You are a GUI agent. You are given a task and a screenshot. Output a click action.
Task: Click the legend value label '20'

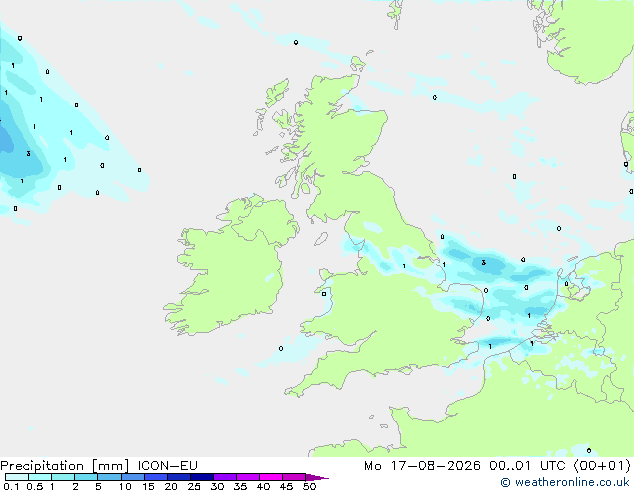(x=171, y=486)
